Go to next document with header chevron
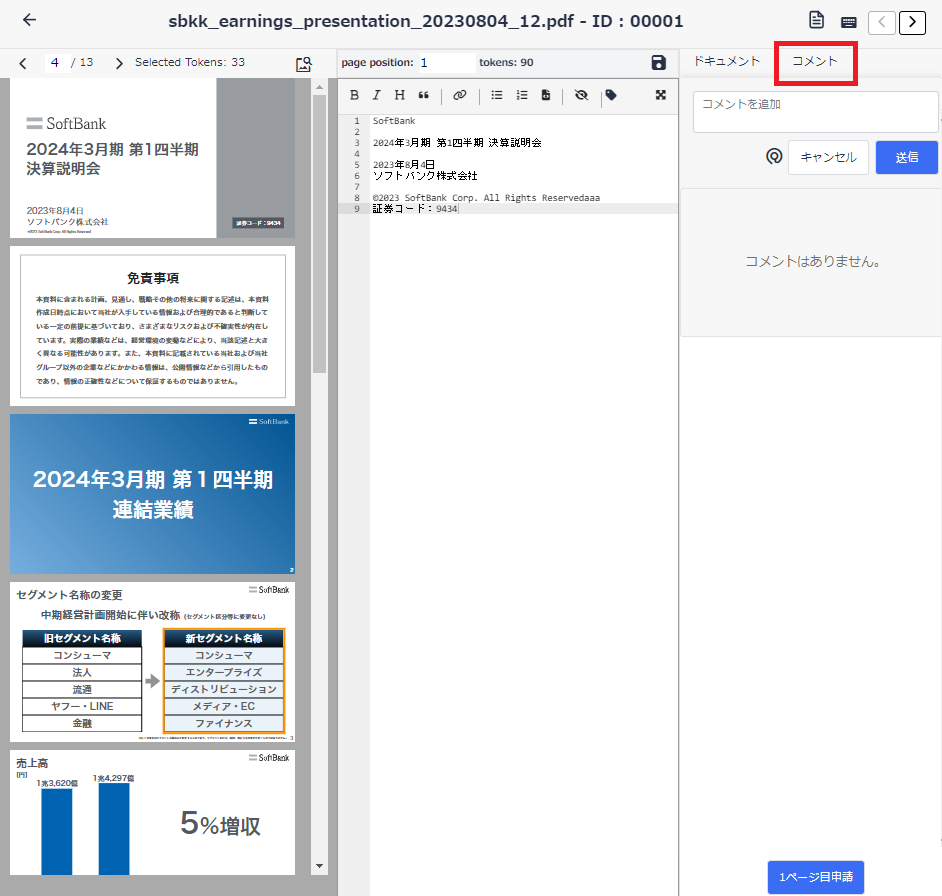This screenshot has height=896, width=942. [912, 23]
